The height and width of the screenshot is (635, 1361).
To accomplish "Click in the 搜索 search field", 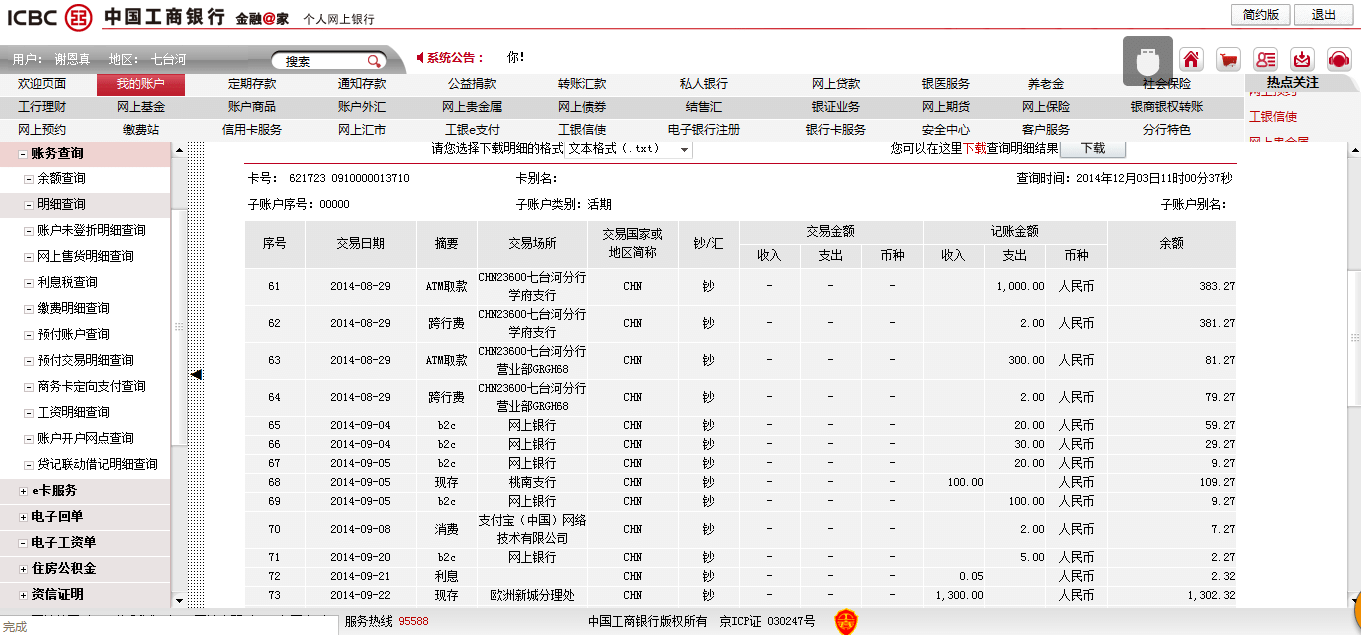I will pos(320,61).
